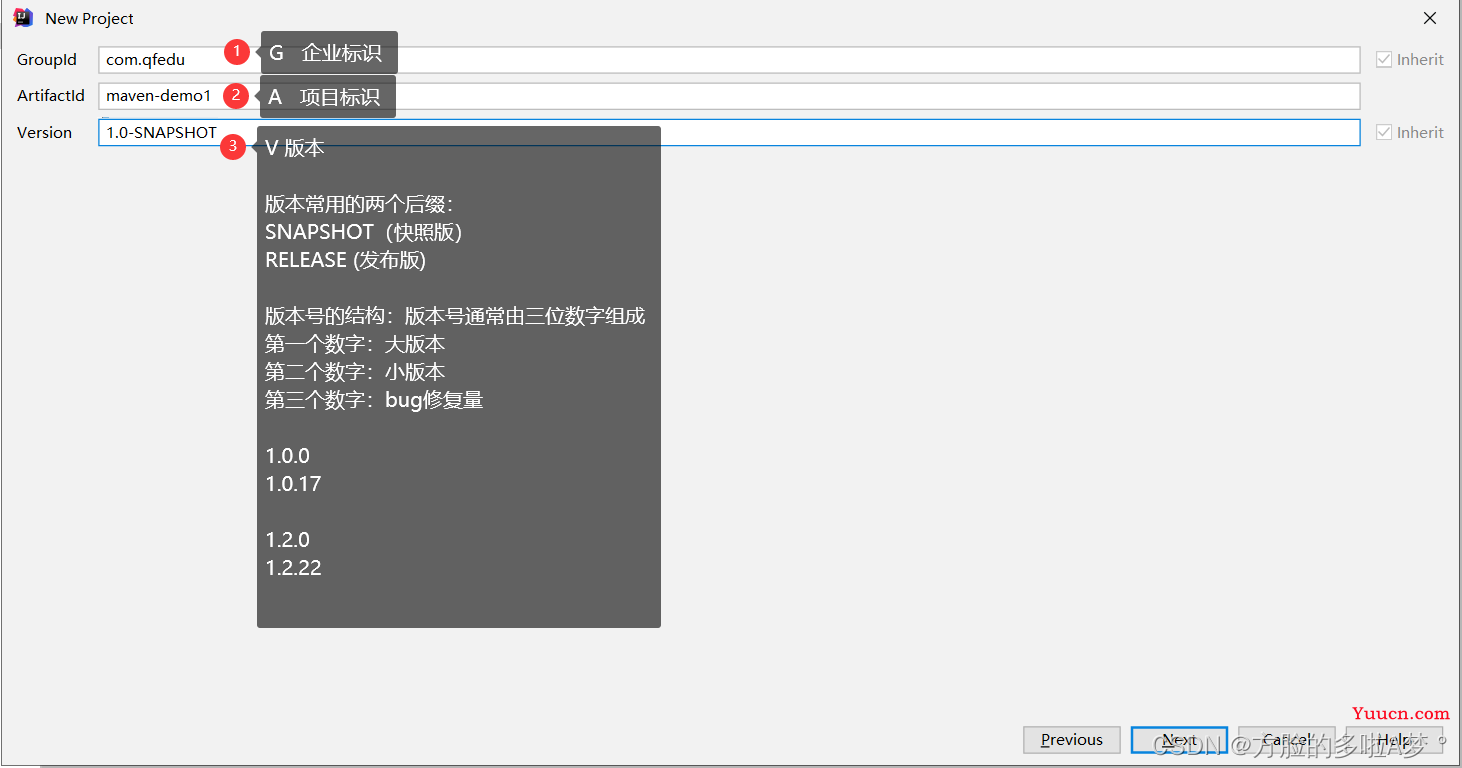Go back with the Previous button
The height and width of the screenshot is (768, 1462).
[1071, 740]
